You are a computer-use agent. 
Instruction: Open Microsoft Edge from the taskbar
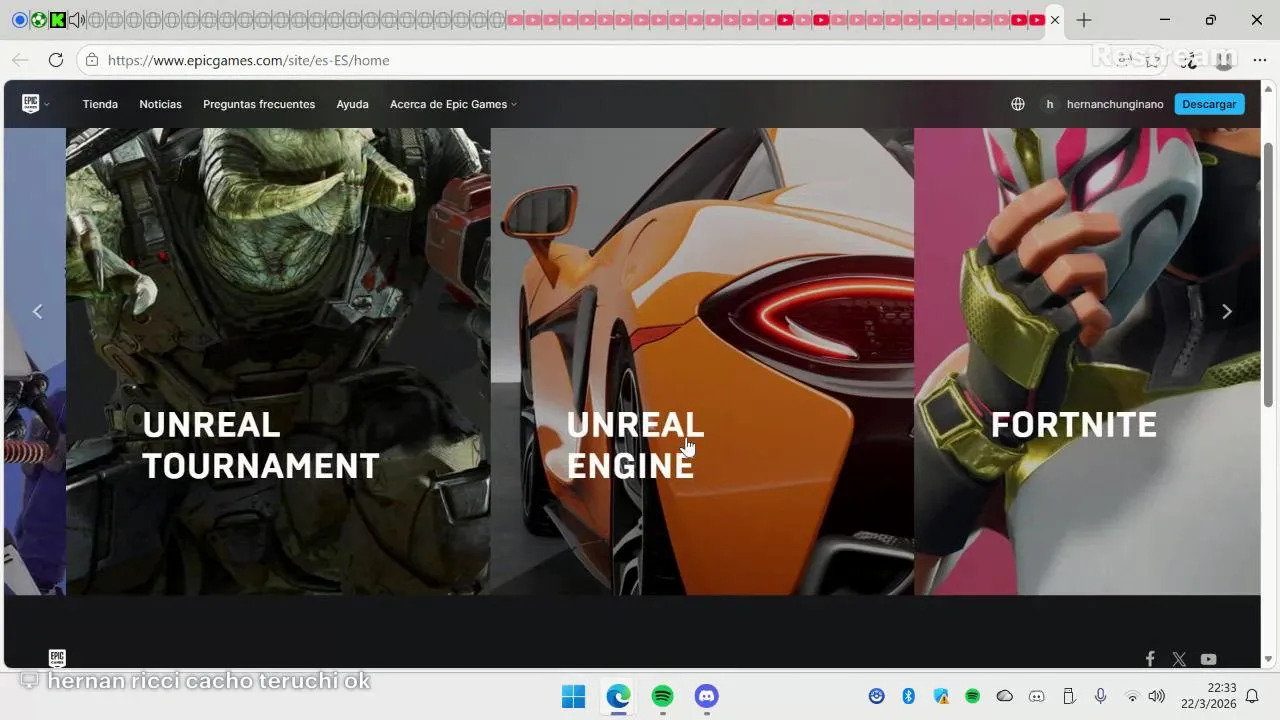click(x=618, y=696)
